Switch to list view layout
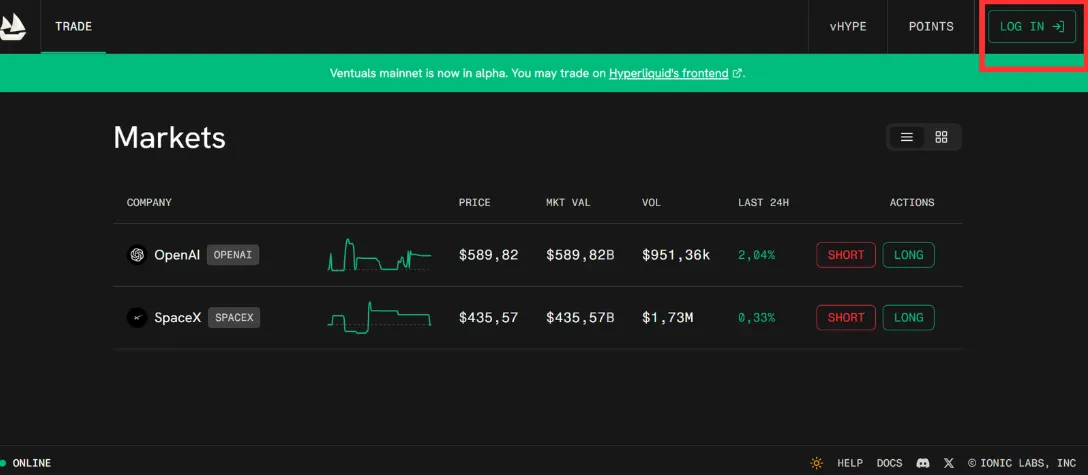This screenshot has width=1088, height=475. tap(907, 137)
